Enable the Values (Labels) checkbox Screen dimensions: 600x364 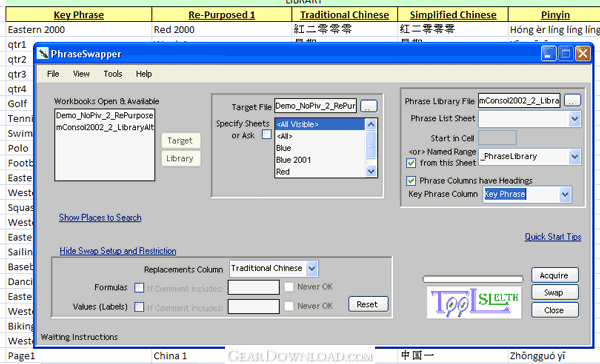pos(139,307)
